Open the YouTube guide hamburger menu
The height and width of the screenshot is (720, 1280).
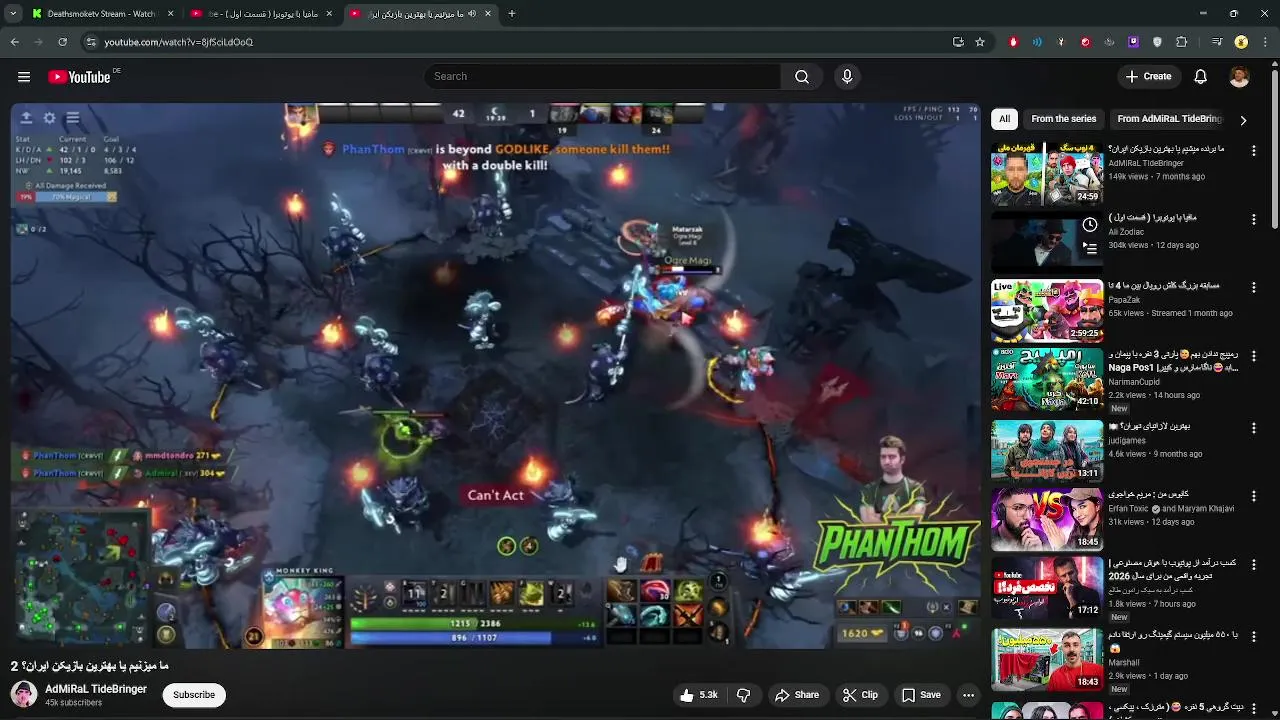tap(24, 77)
